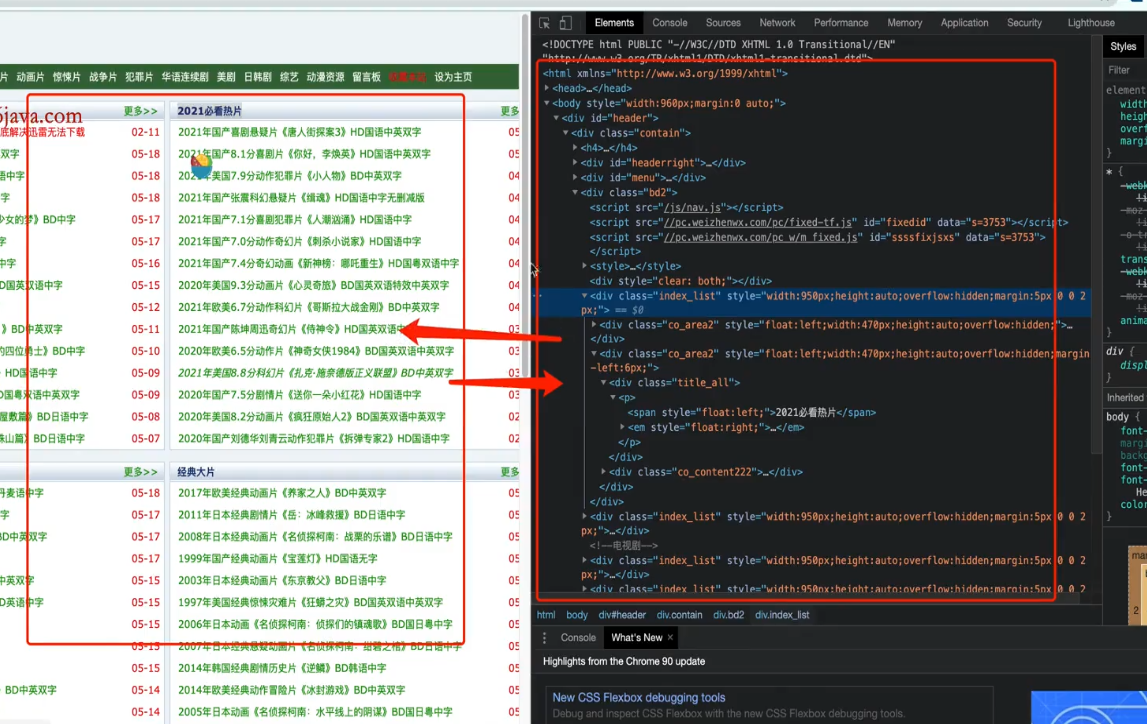Activate the inspect element picker icon
Image resolution: width=1147 pixels, height=724 pixels.
[544, 23]
